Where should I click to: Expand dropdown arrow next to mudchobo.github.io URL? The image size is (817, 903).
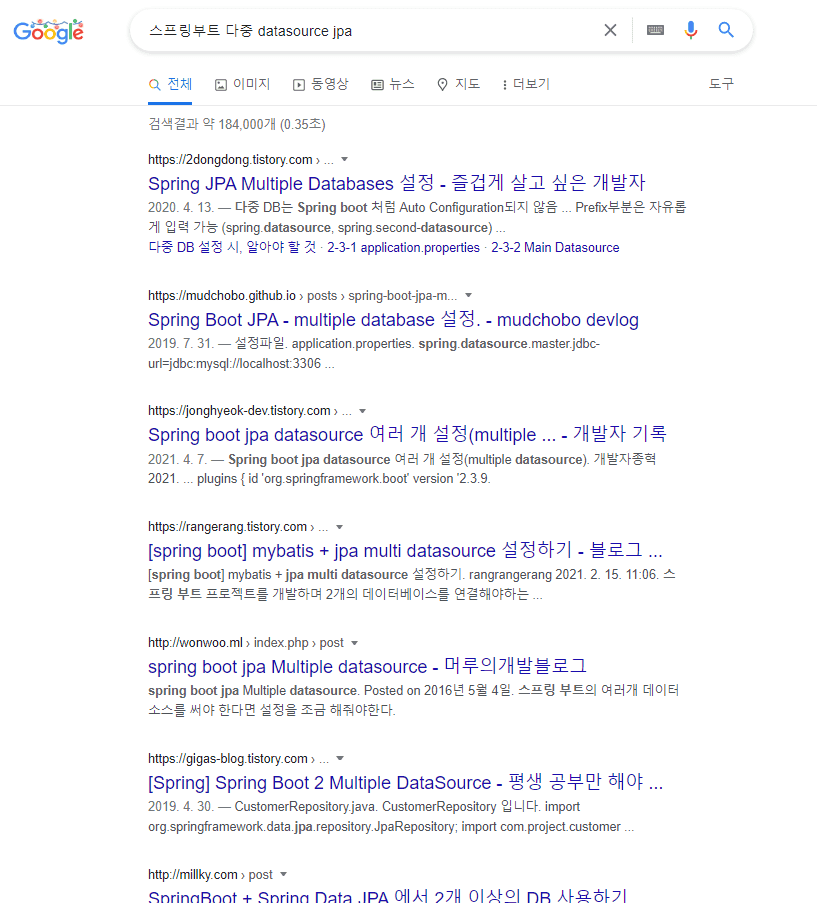(469, 295)
